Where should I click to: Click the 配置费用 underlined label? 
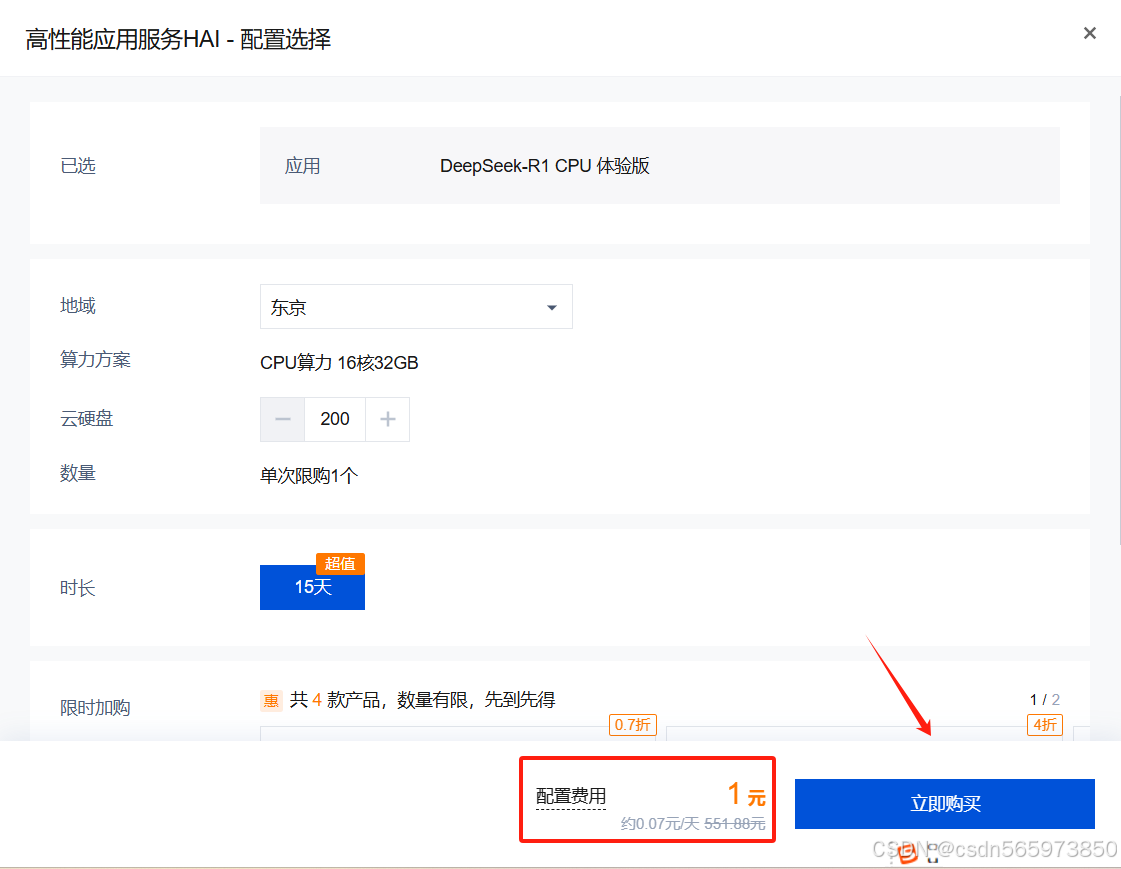[x=571, y=796]
